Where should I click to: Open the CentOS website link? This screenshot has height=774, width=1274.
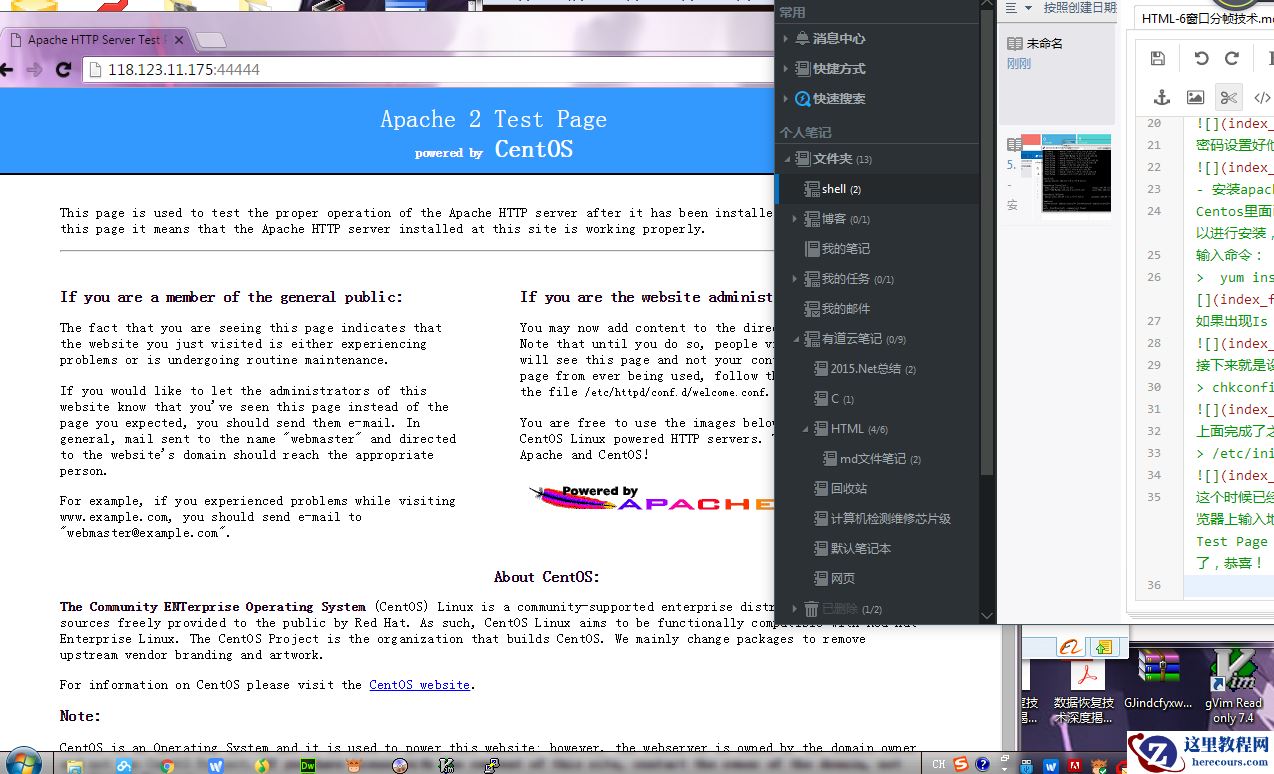419,685
